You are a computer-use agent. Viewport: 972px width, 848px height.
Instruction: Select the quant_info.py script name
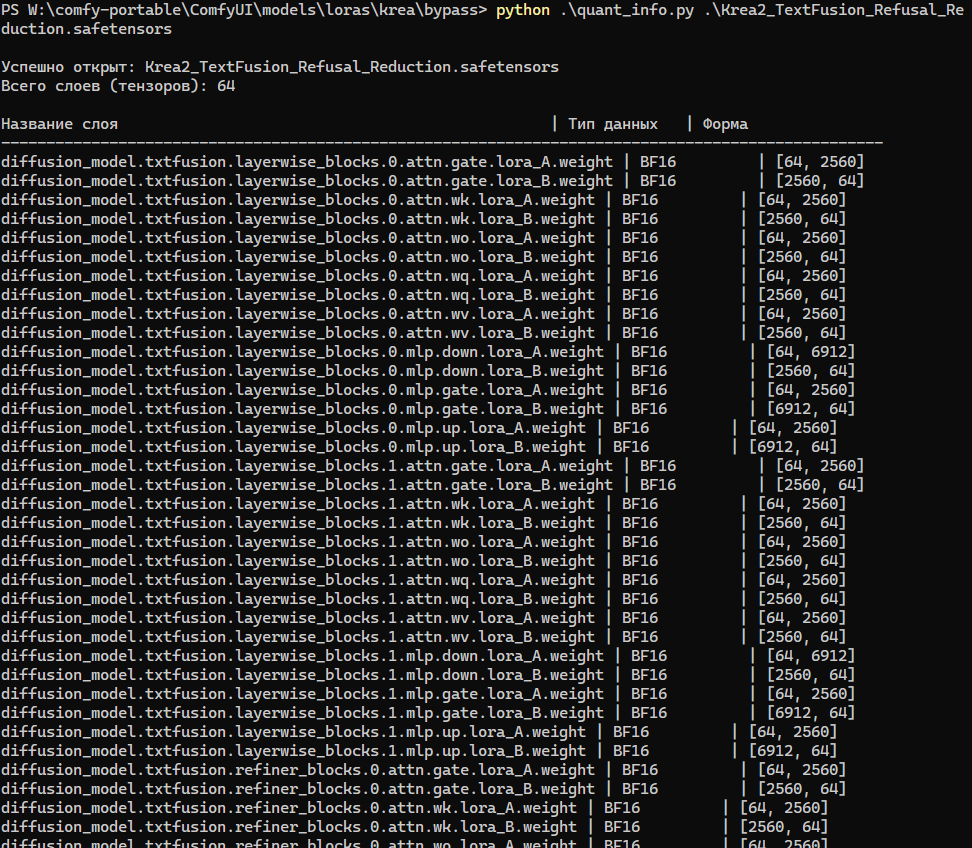(627, 11)
